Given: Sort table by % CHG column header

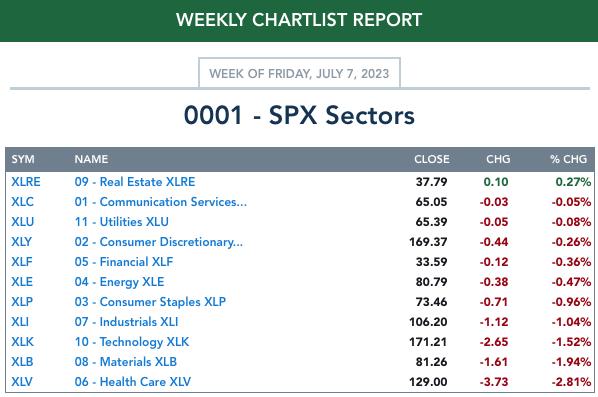Looking at the screenshot, I should pyautogui.click(x=568, y=159).
